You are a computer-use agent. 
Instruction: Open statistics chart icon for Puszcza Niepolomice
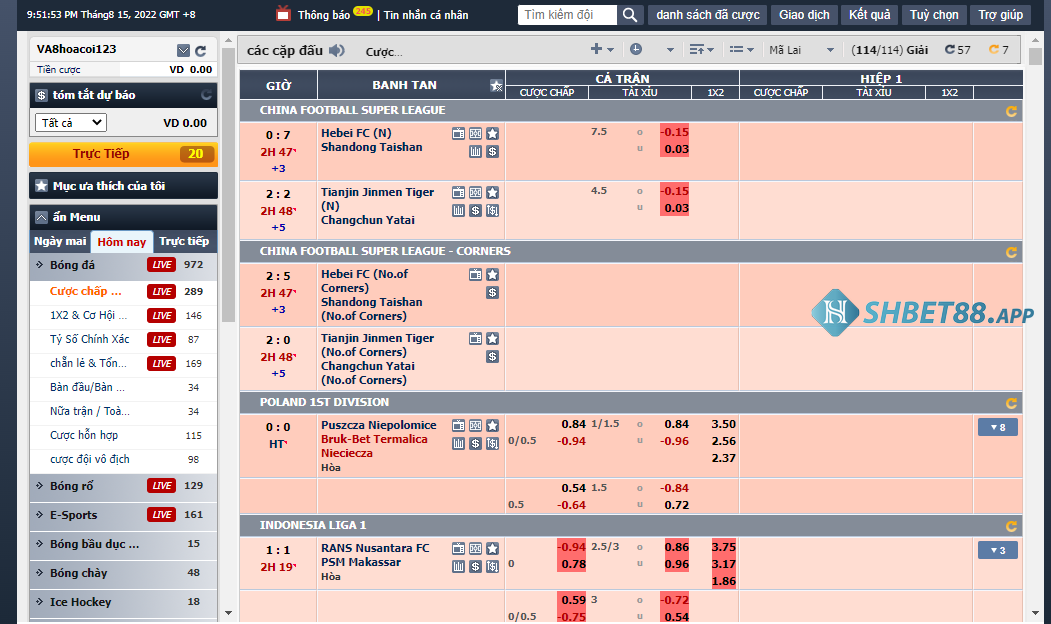coord(458,443)
